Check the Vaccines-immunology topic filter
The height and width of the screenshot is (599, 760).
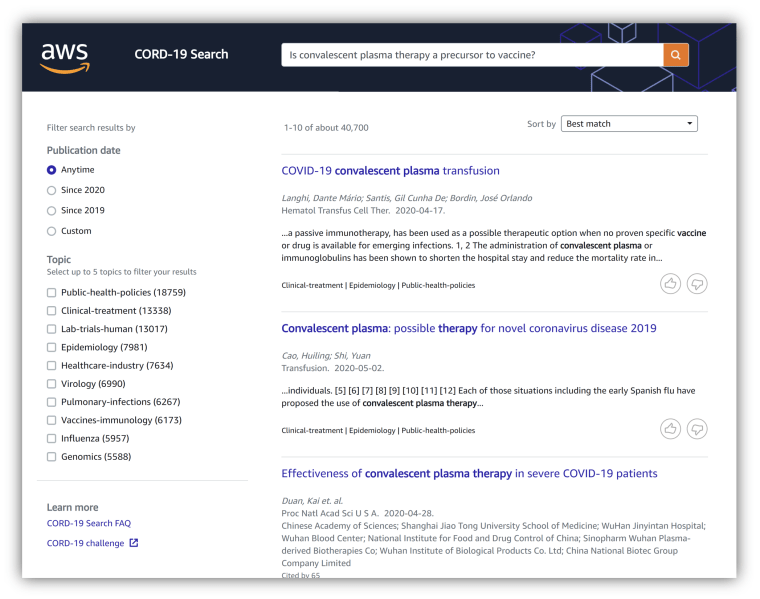(x=51, y=420)
